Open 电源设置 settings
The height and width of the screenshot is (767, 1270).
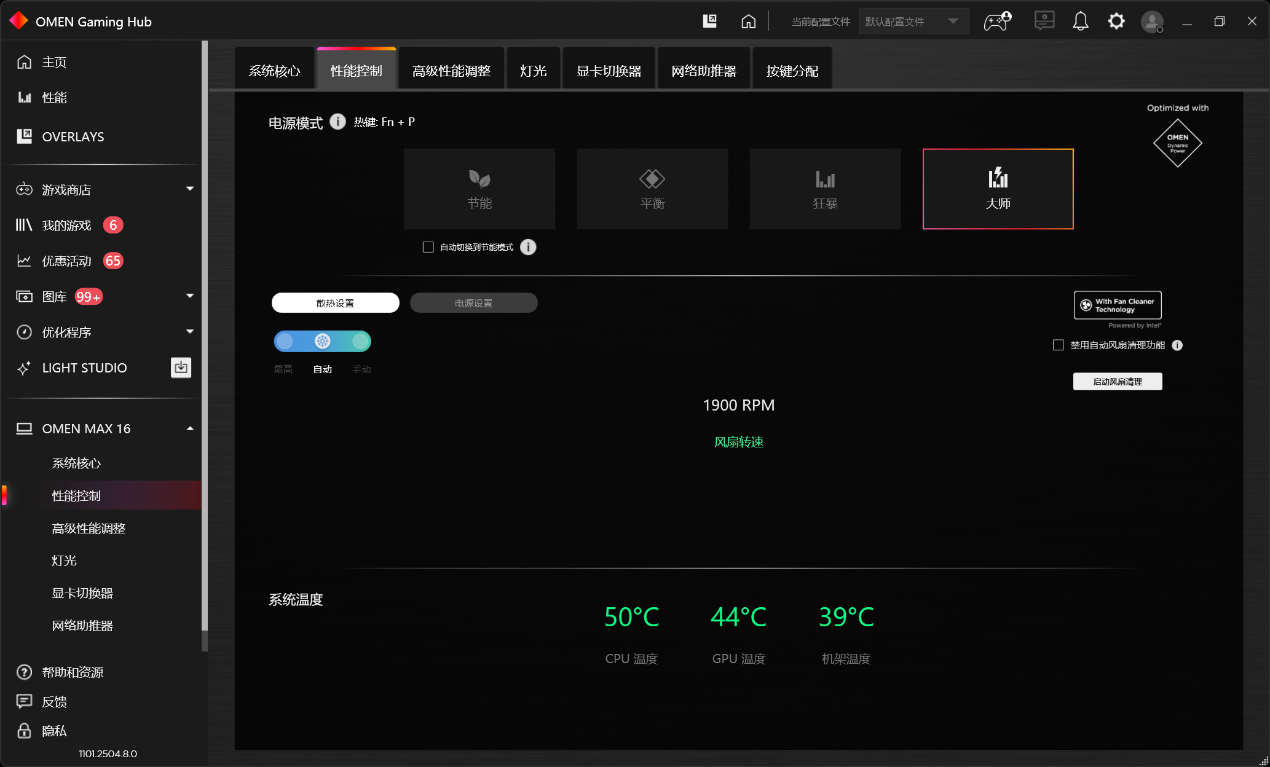473,302
